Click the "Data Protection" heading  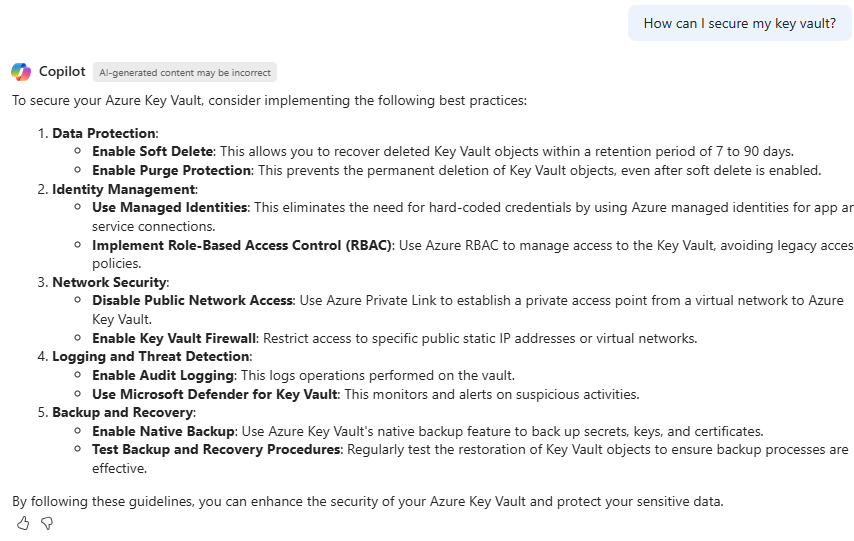click(104, 133)
